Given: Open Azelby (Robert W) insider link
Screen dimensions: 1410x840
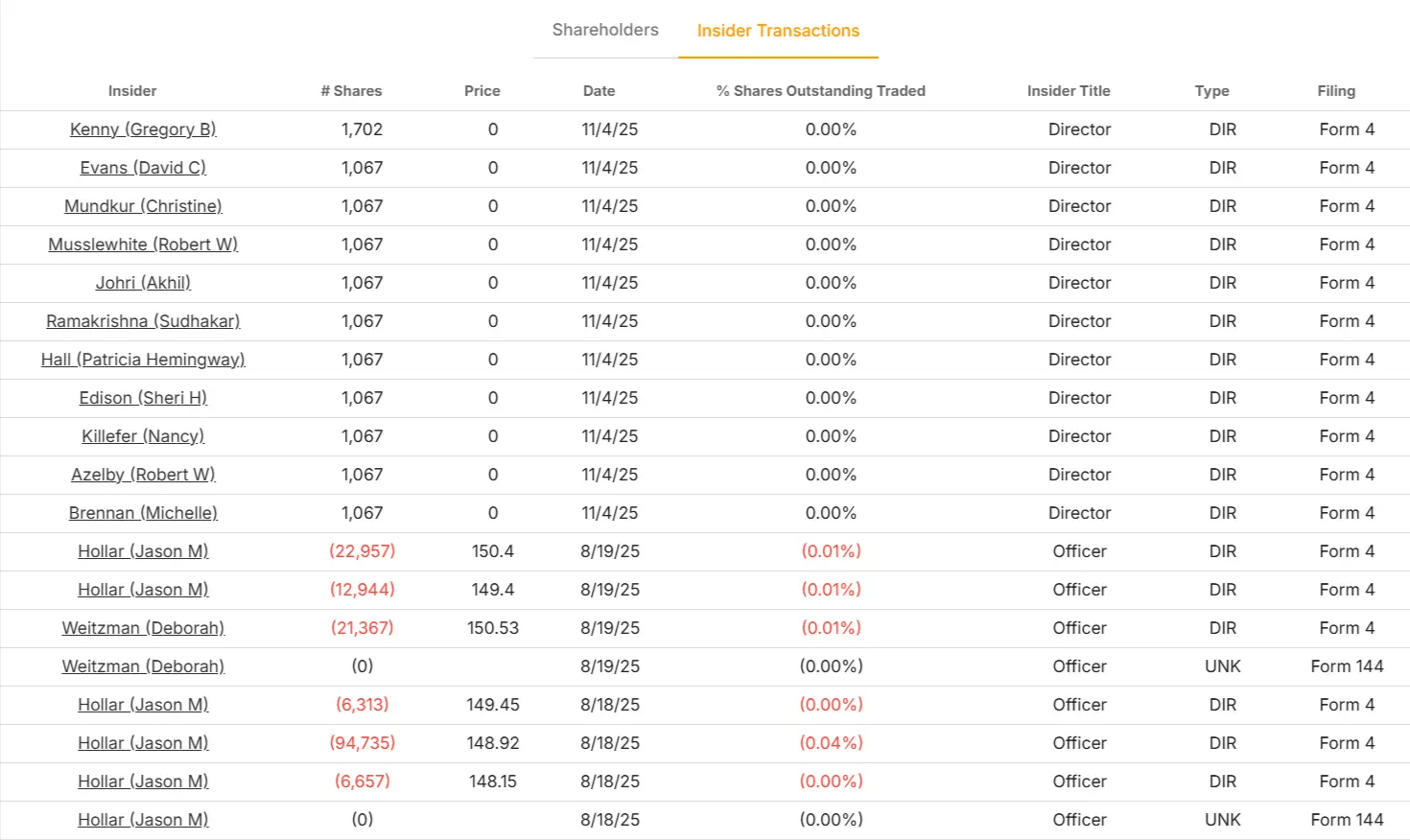Looking at the screenshot, I should coord(143,475).
